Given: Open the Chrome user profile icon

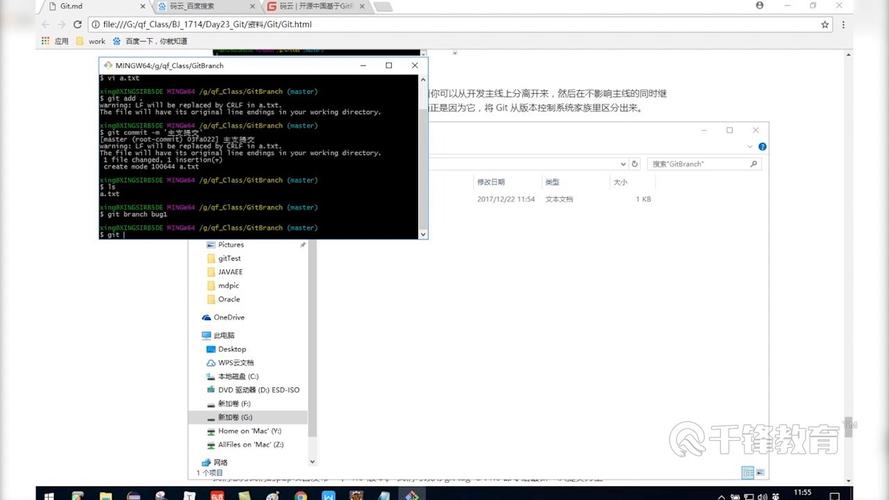Looking at the screenshot, I should [x=760, y=5].
